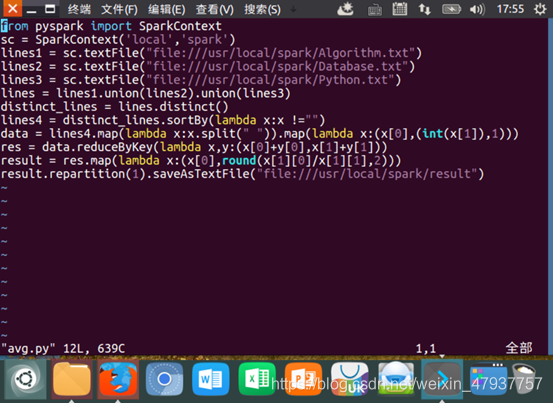Screen dimensions: 553x403
Task: Select the terminal icon in dock
Action: (x=442, y=379)
